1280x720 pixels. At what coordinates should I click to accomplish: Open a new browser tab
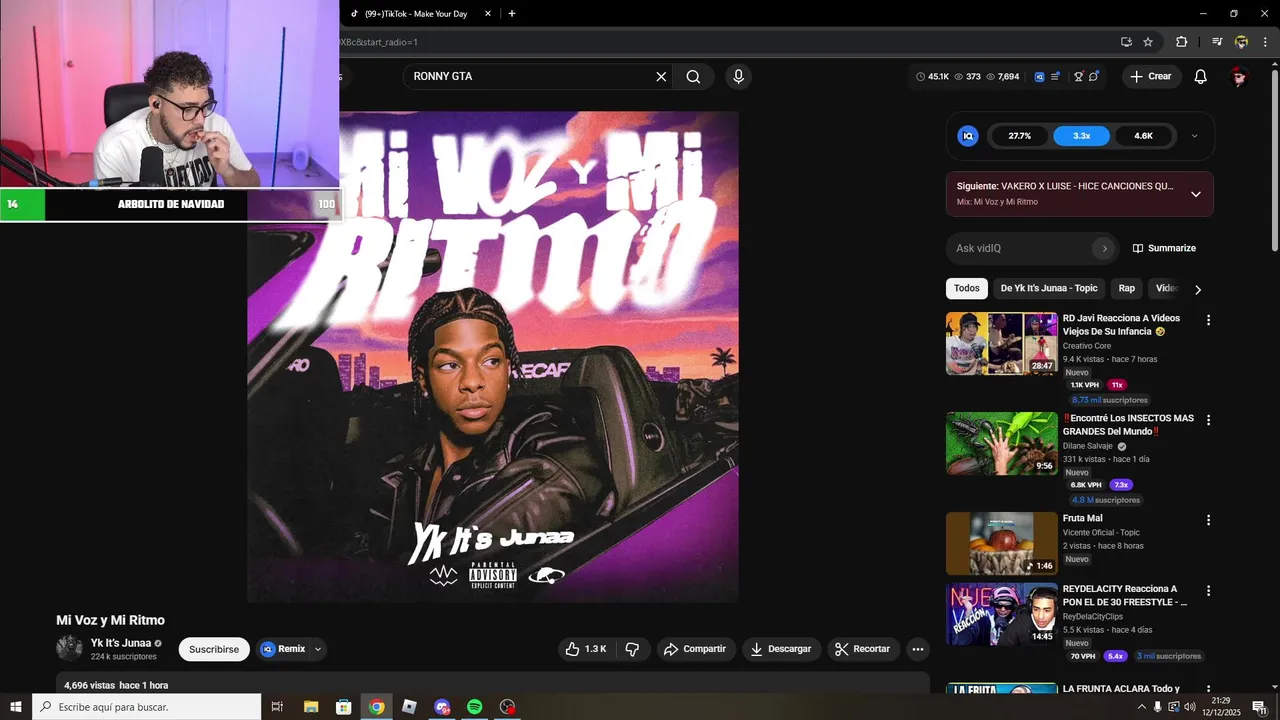pos(512,14)
